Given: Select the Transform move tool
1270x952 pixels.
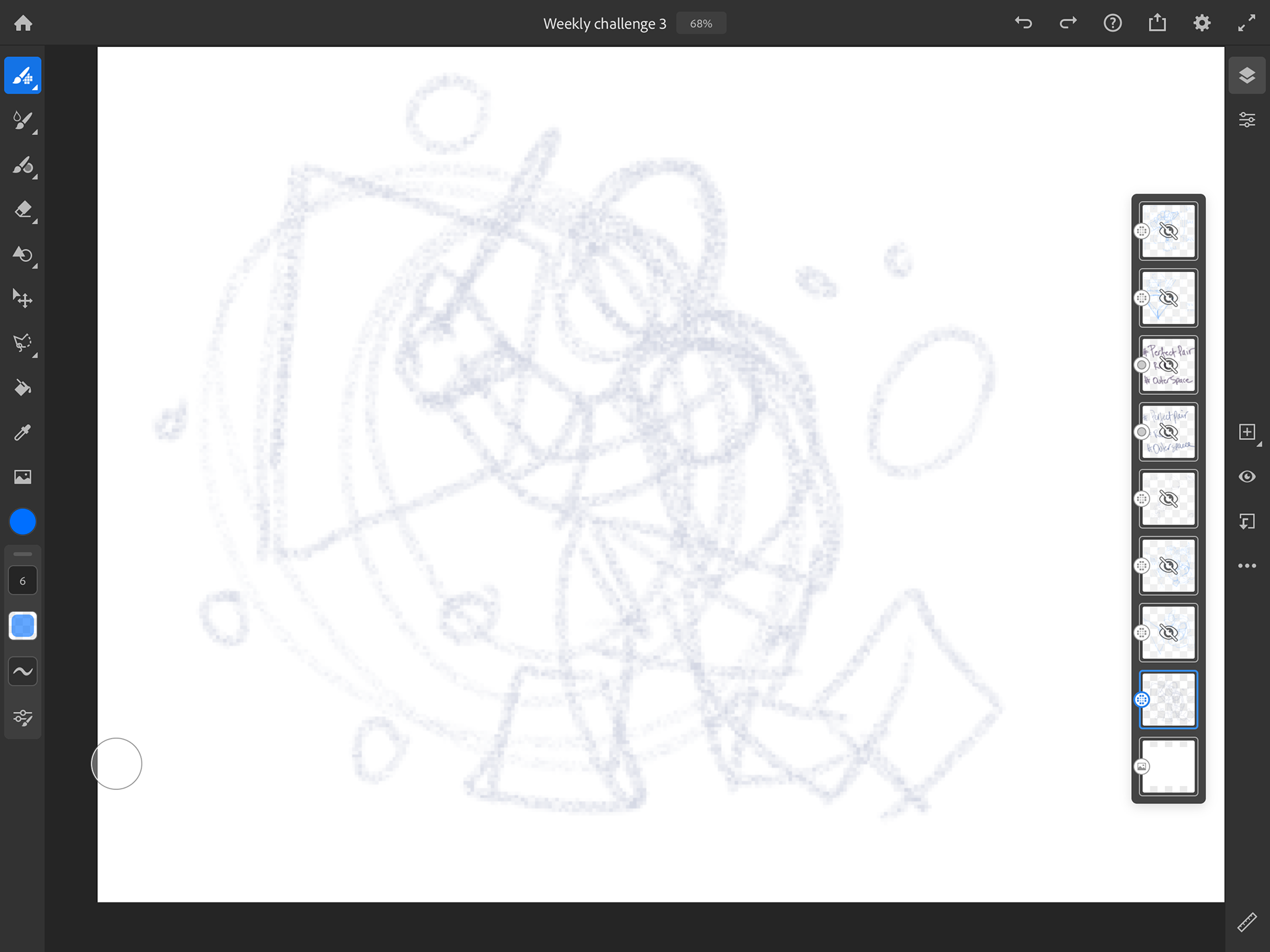Looking at the screenshot, I should point(23,298).
